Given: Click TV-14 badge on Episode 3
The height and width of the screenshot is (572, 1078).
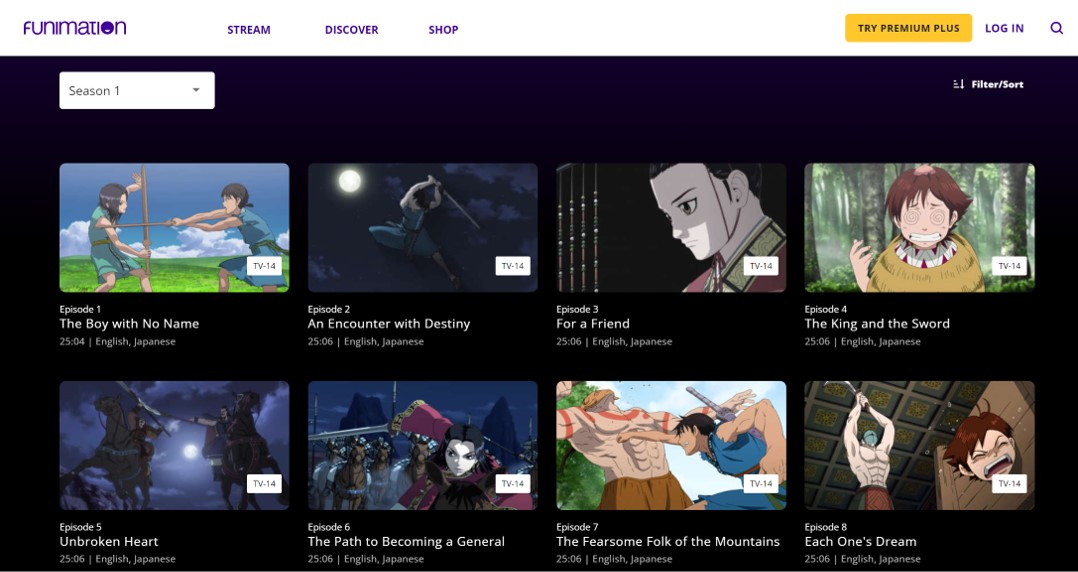Looking at the screenshot, I should 761,266.
